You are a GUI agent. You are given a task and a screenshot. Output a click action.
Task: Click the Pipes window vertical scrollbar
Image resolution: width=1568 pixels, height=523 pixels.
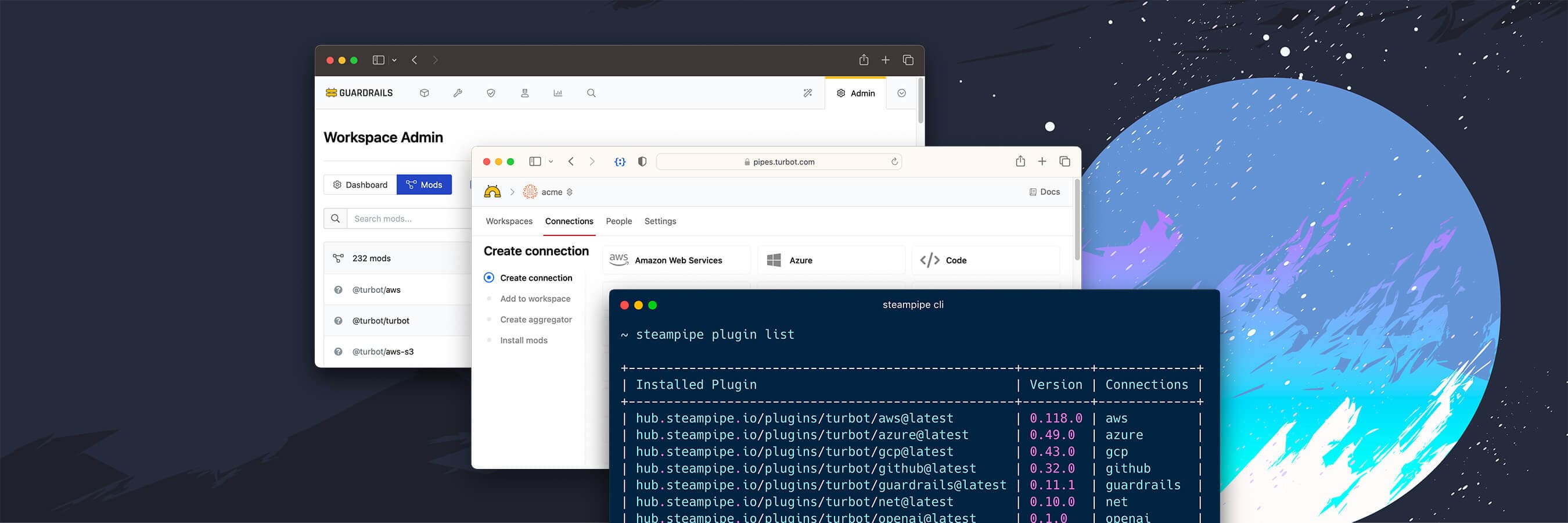pos(1077,220)
